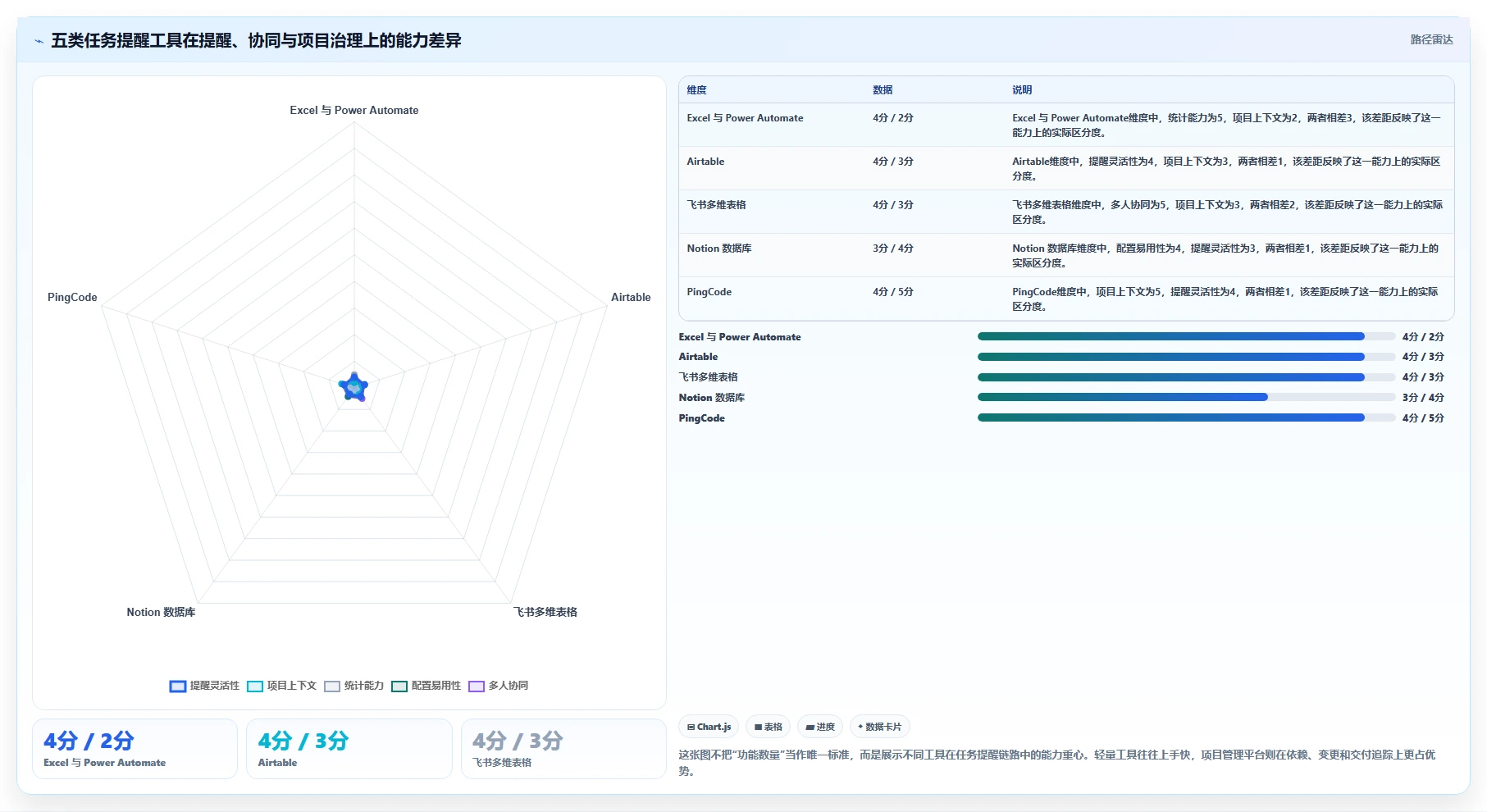Click the title icon beside the chart heading
The image size is (1487, 812).
[x=39, y=41]
